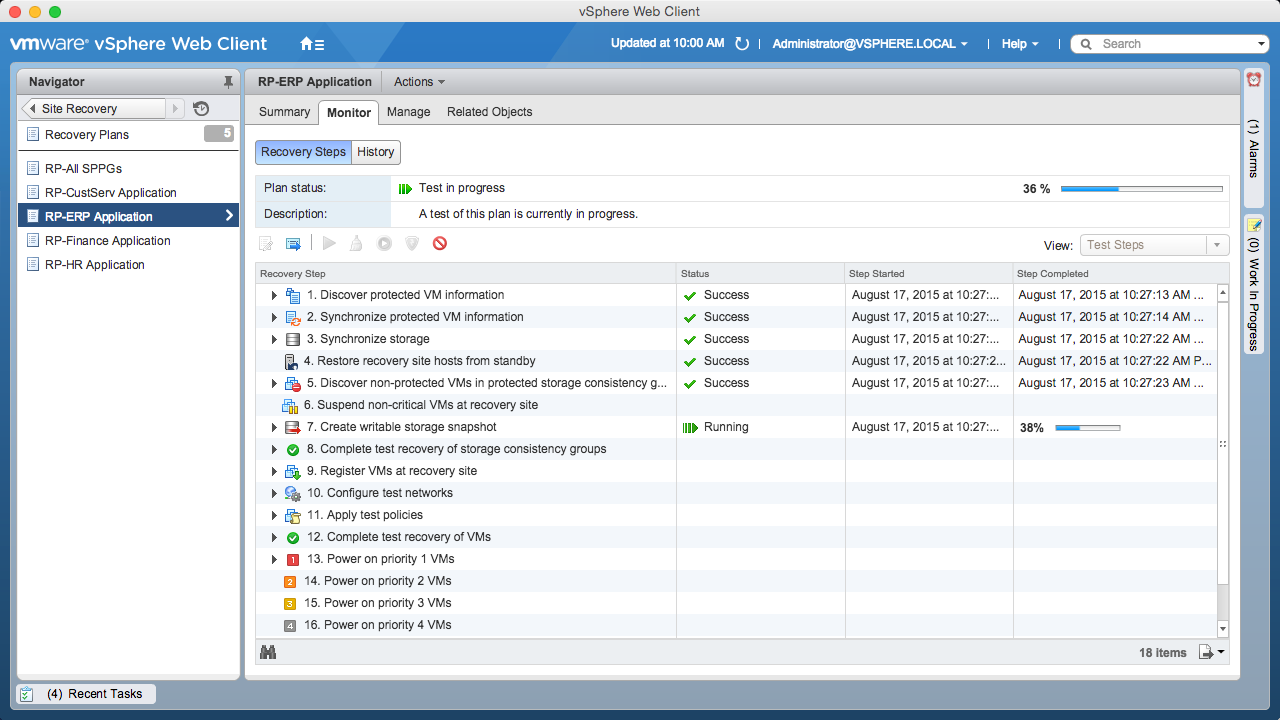
Task: Click the Test plan play icon
Action: (x=329, y=243)
